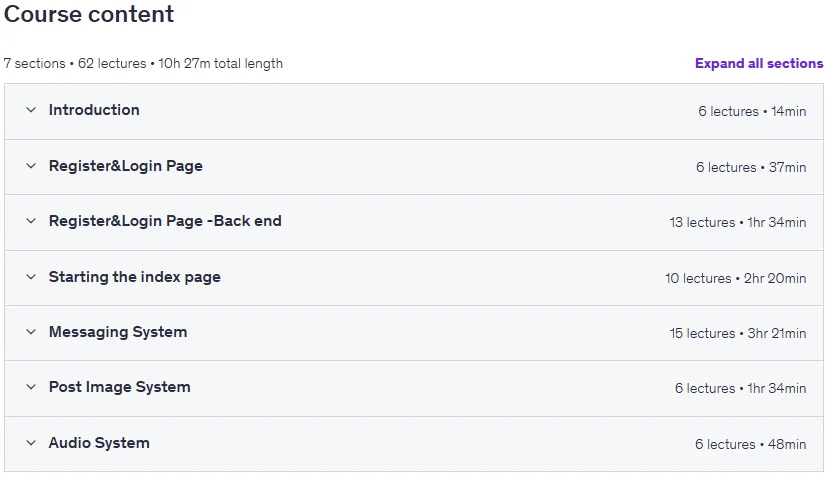Viewport: 828px width, 477px height.
Task: Open the Post Image System title
Action: click(x=119, y=387)
